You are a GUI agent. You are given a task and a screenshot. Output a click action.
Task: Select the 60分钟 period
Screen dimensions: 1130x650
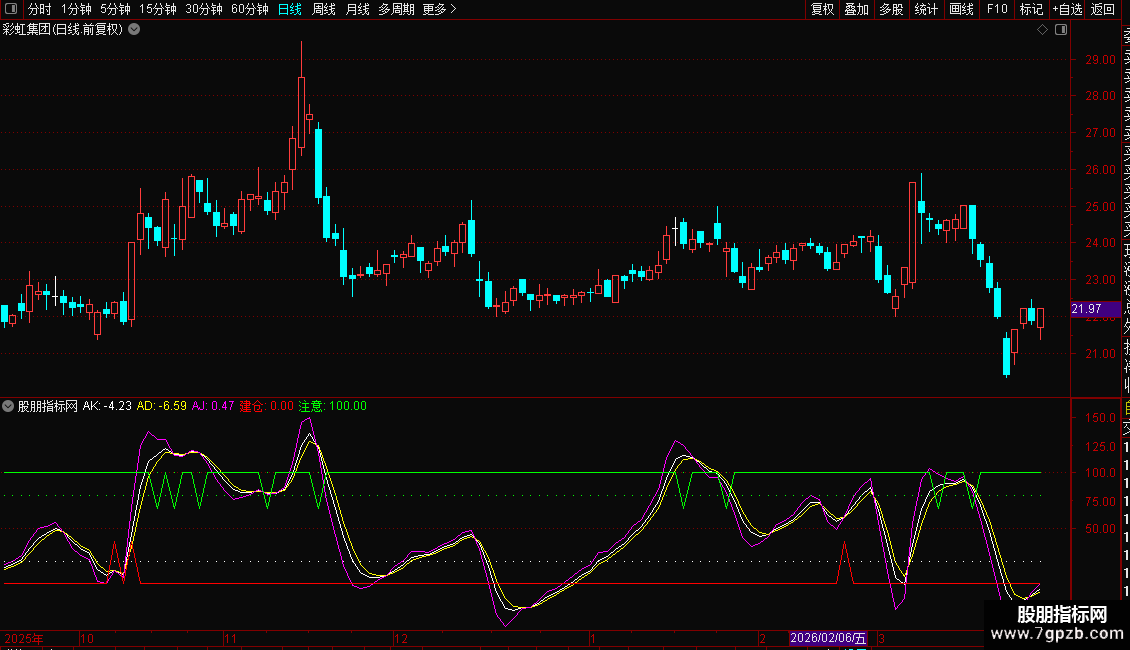click(x=249, y=9)
